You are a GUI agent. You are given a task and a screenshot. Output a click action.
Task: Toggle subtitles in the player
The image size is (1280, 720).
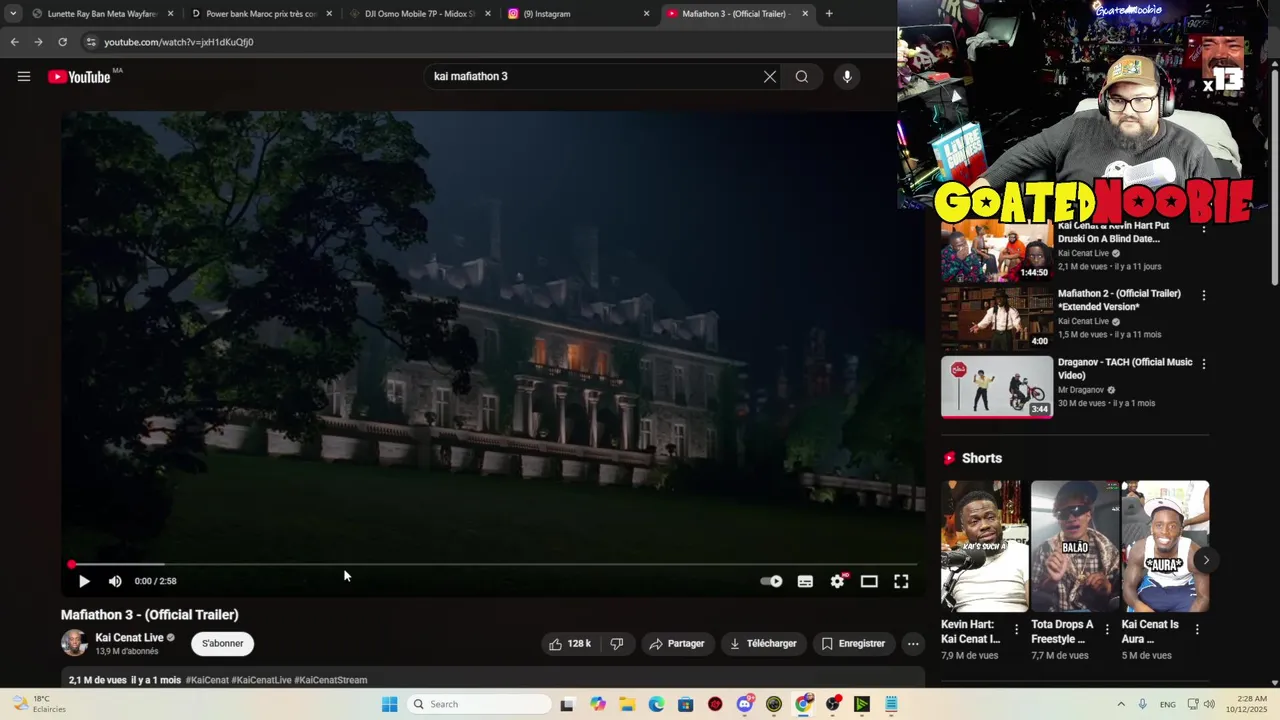[805, 581]
